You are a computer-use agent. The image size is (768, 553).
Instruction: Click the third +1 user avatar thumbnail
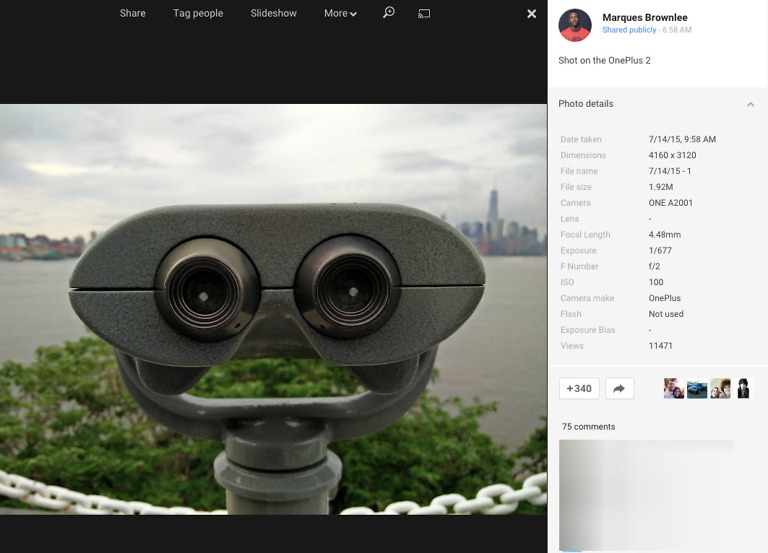(720, 389)
